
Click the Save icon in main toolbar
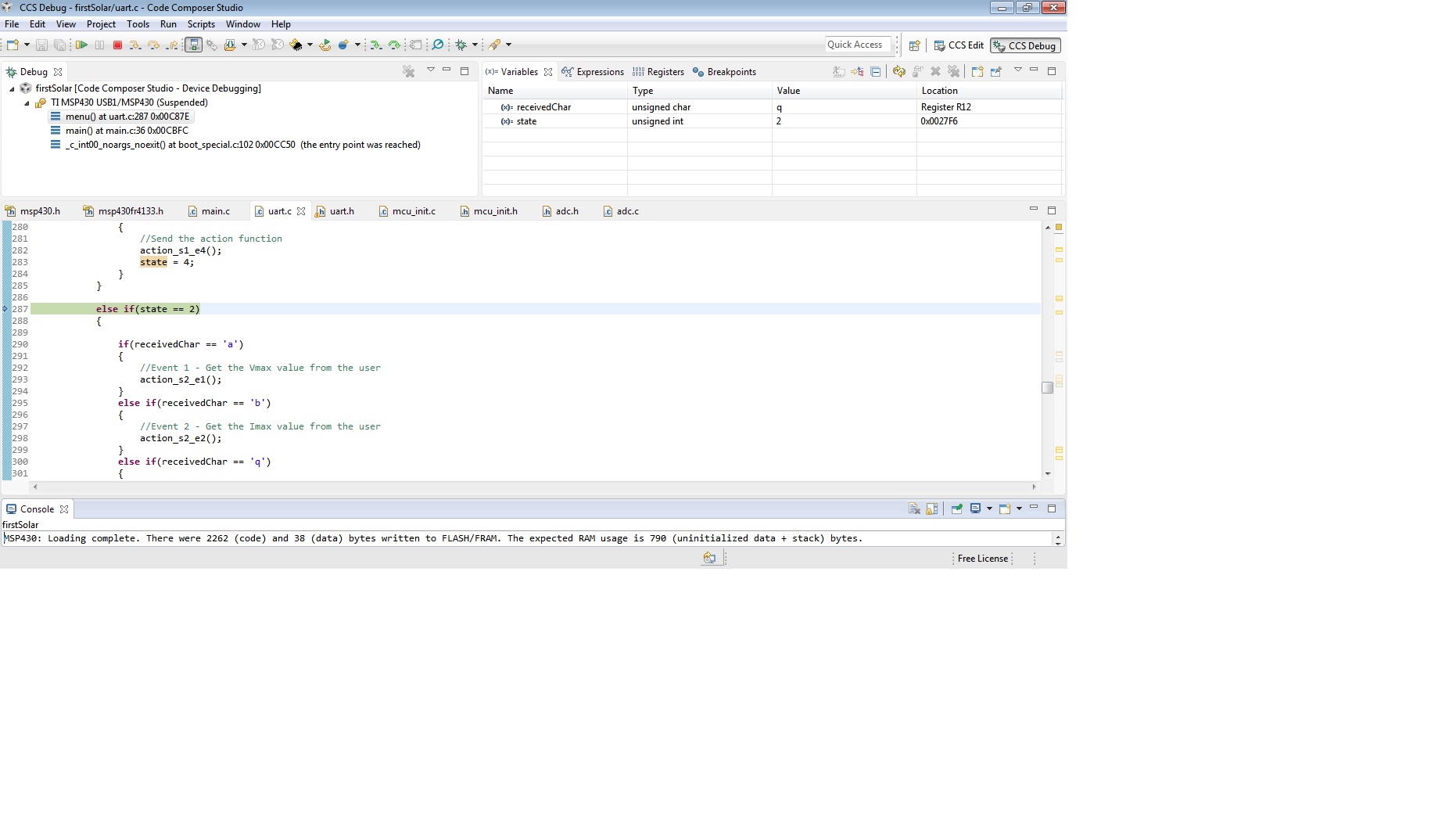pos(41,45)
